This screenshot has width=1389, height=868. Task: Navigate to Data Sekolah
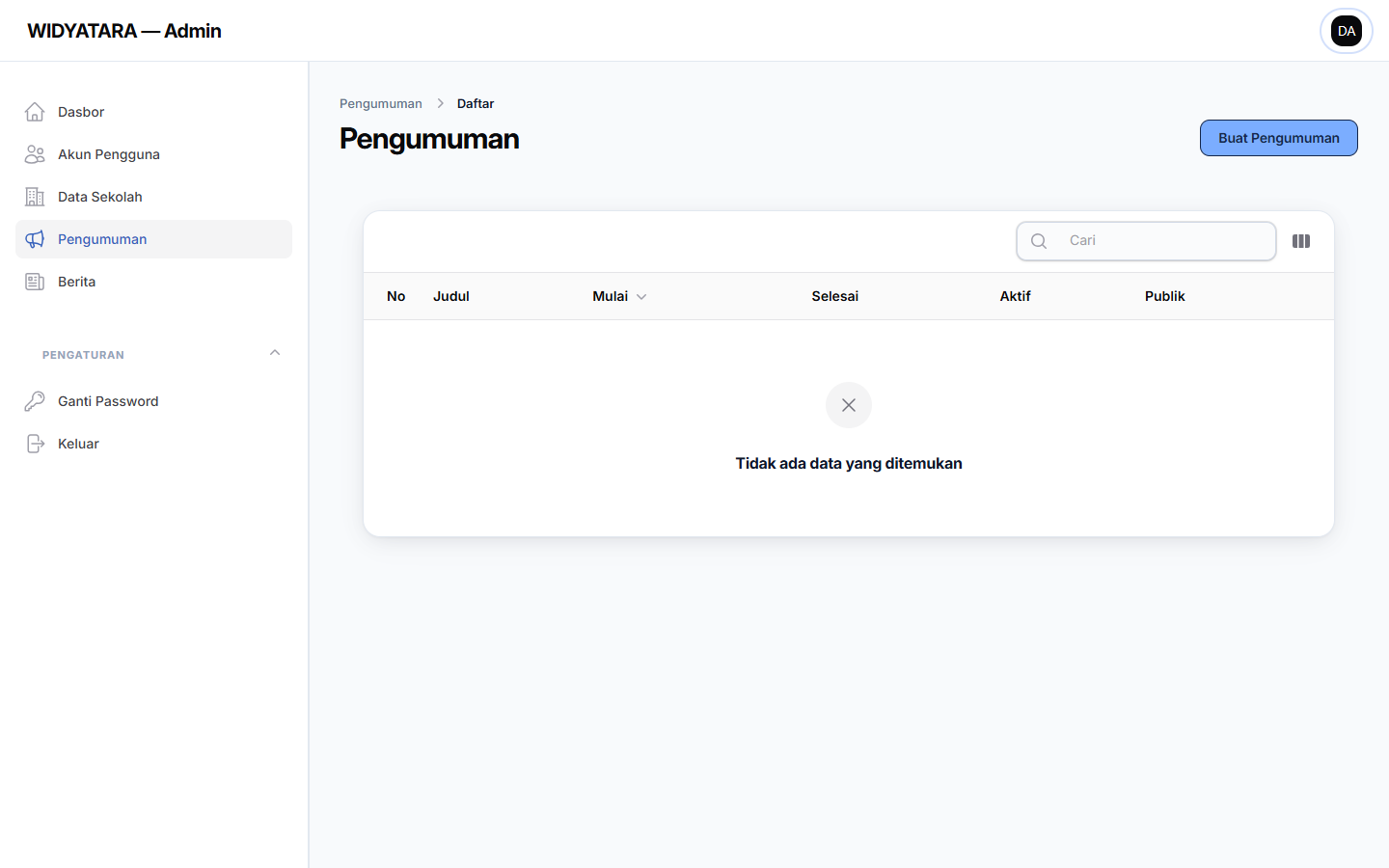point(153,197)
